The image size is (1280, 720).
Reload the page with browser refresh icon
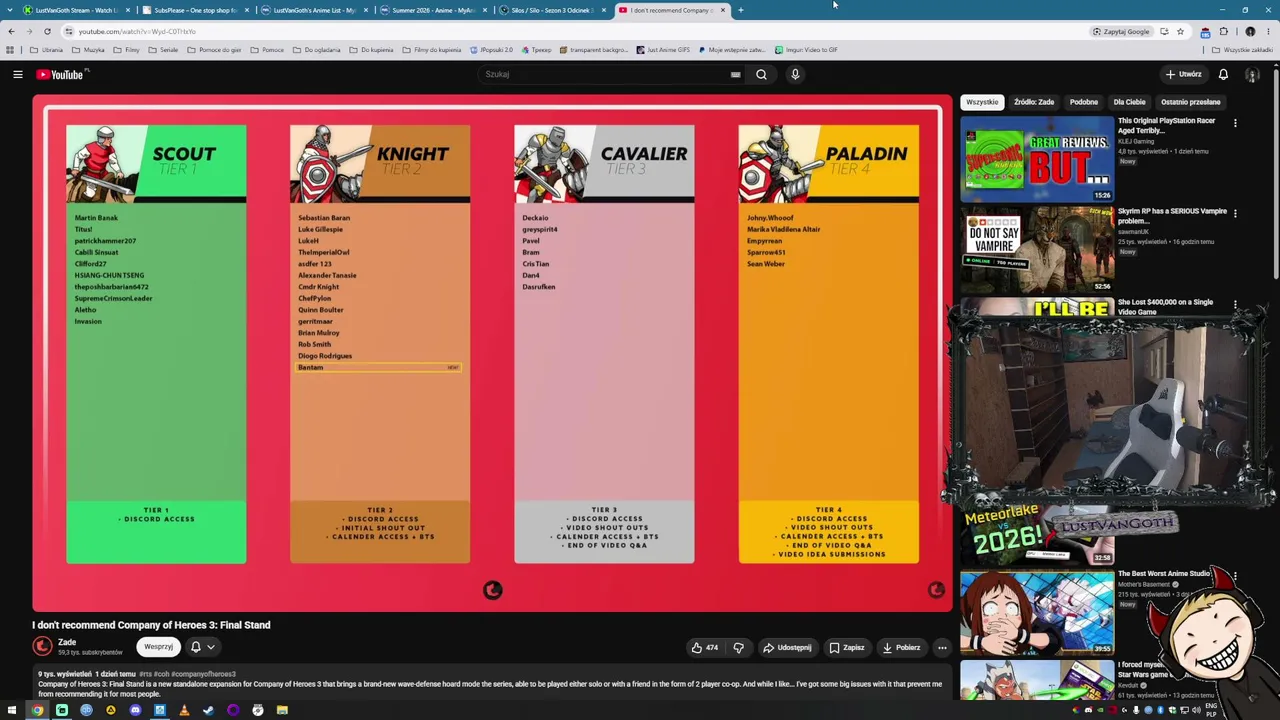(x=47, y=31)
